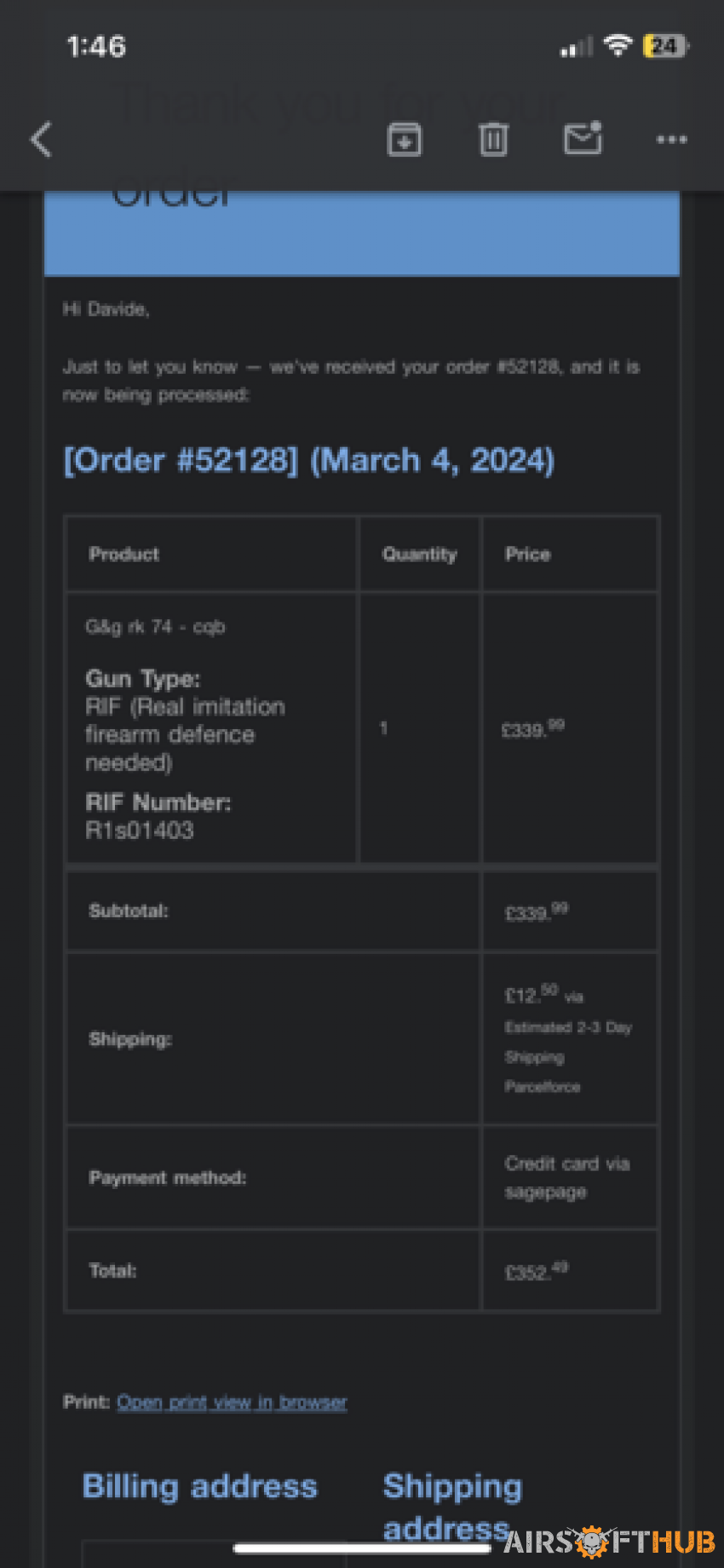Tap the RIF Number R1s01403 text
Viewport: 724px width, 1568px height.
click(158, 816)
